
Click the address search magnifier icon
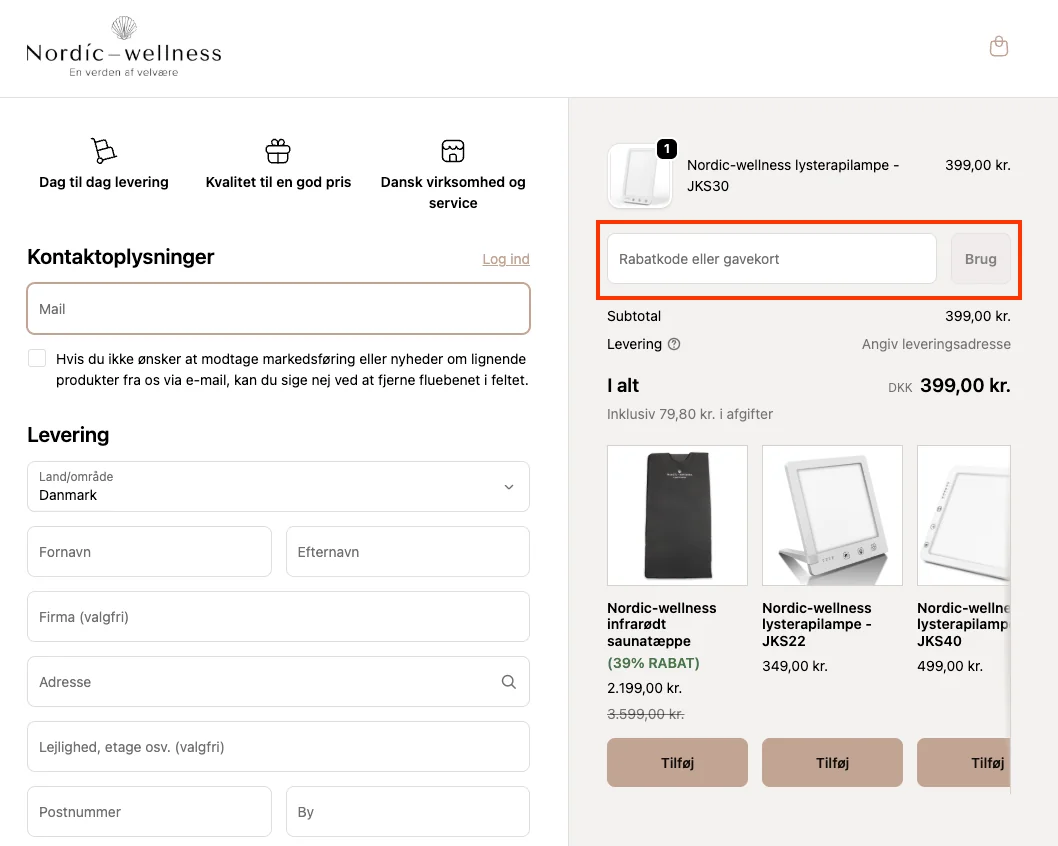click(x=509, y=682)
